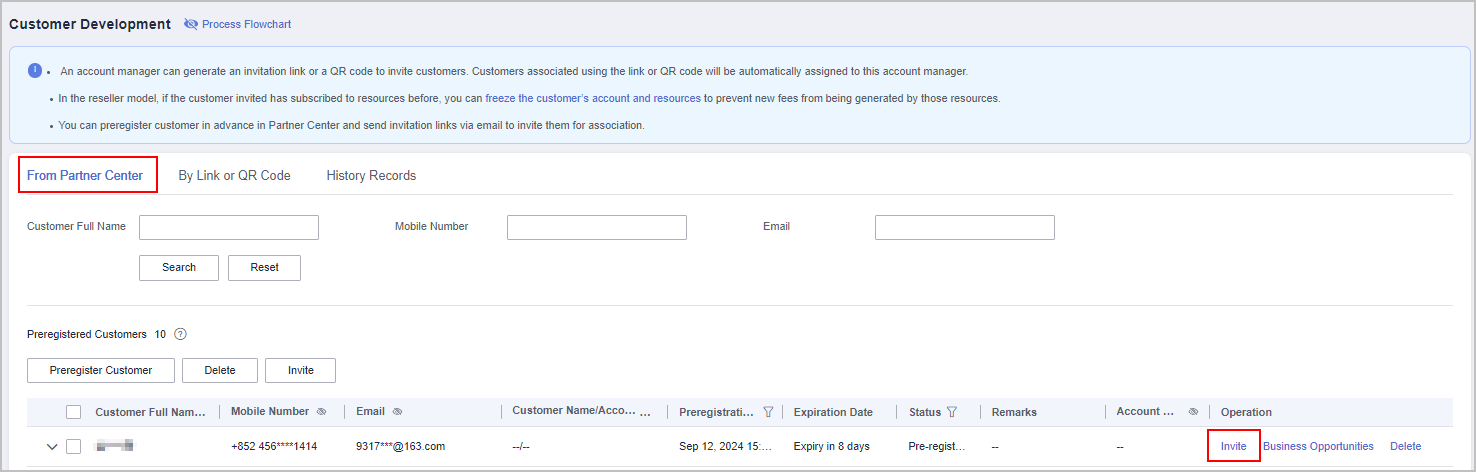This screenshot has width=1476, height=472.
Task: Expand the row for +852 456****1414
Action: [52, 446]
